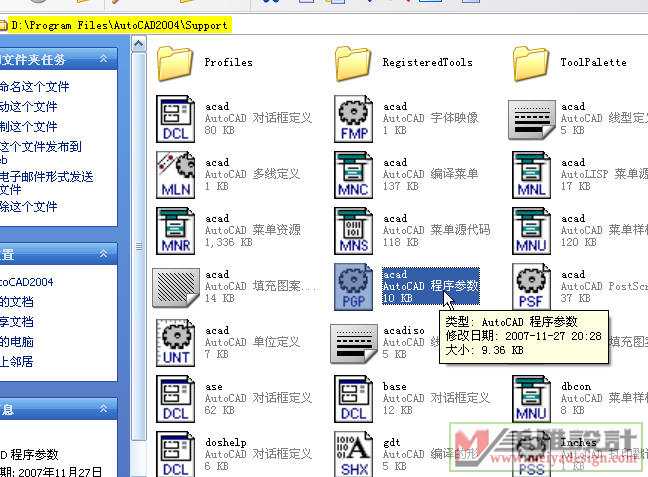Image resolution: width=648 pixels, height=477 pixels.
Task: Click the copy this file task link
Action: [29, 126]
